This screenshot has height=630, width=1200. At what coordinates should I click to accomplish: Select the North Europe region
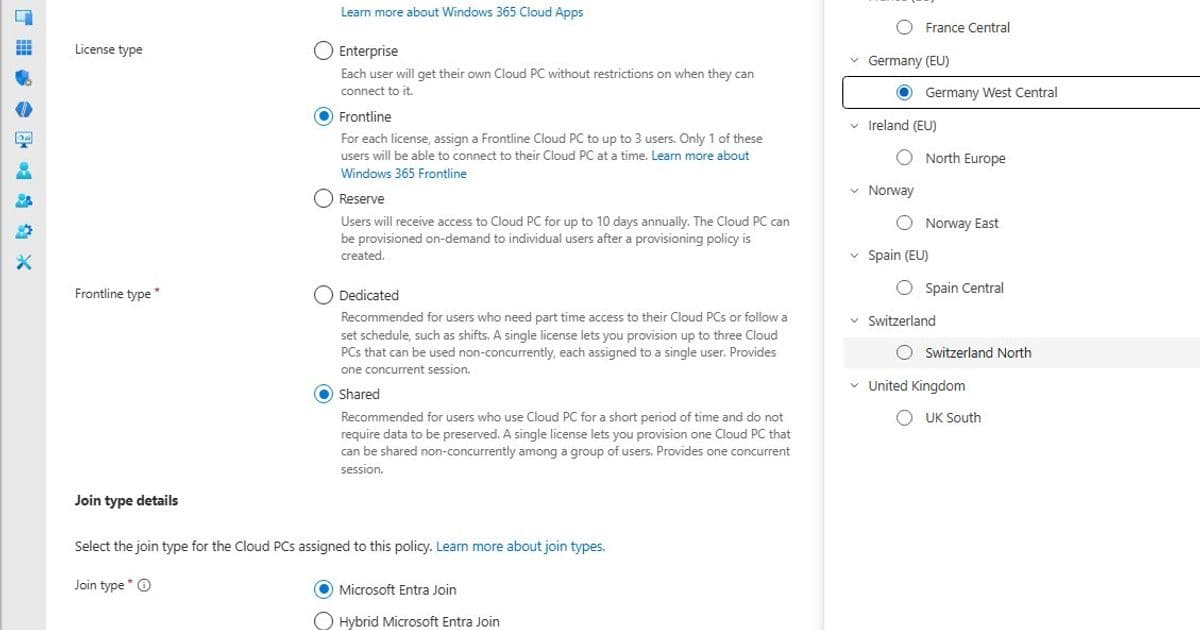[x=904, y=157]
